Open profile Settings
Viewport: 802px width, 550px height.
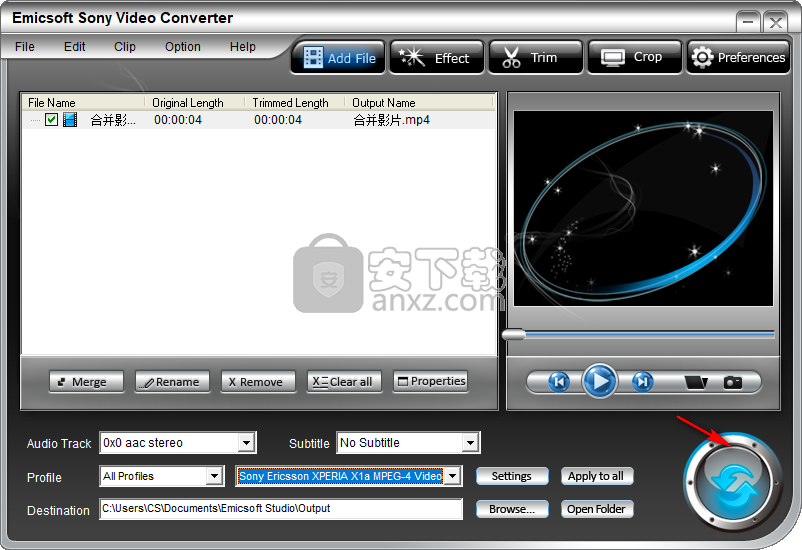512,476
